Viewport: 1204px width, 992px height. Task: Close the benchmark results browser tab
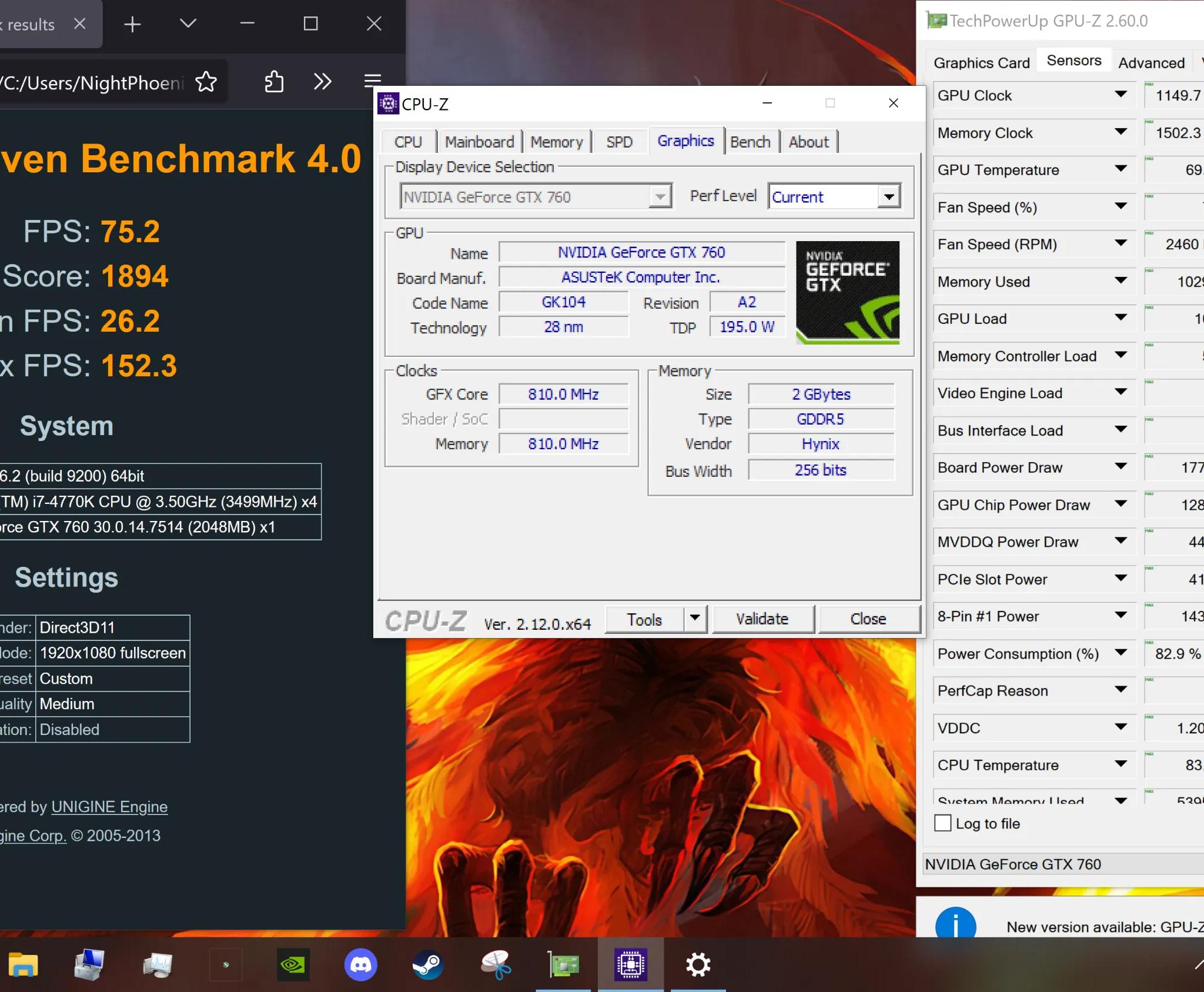pyautogui.click(x=80, y=24)
